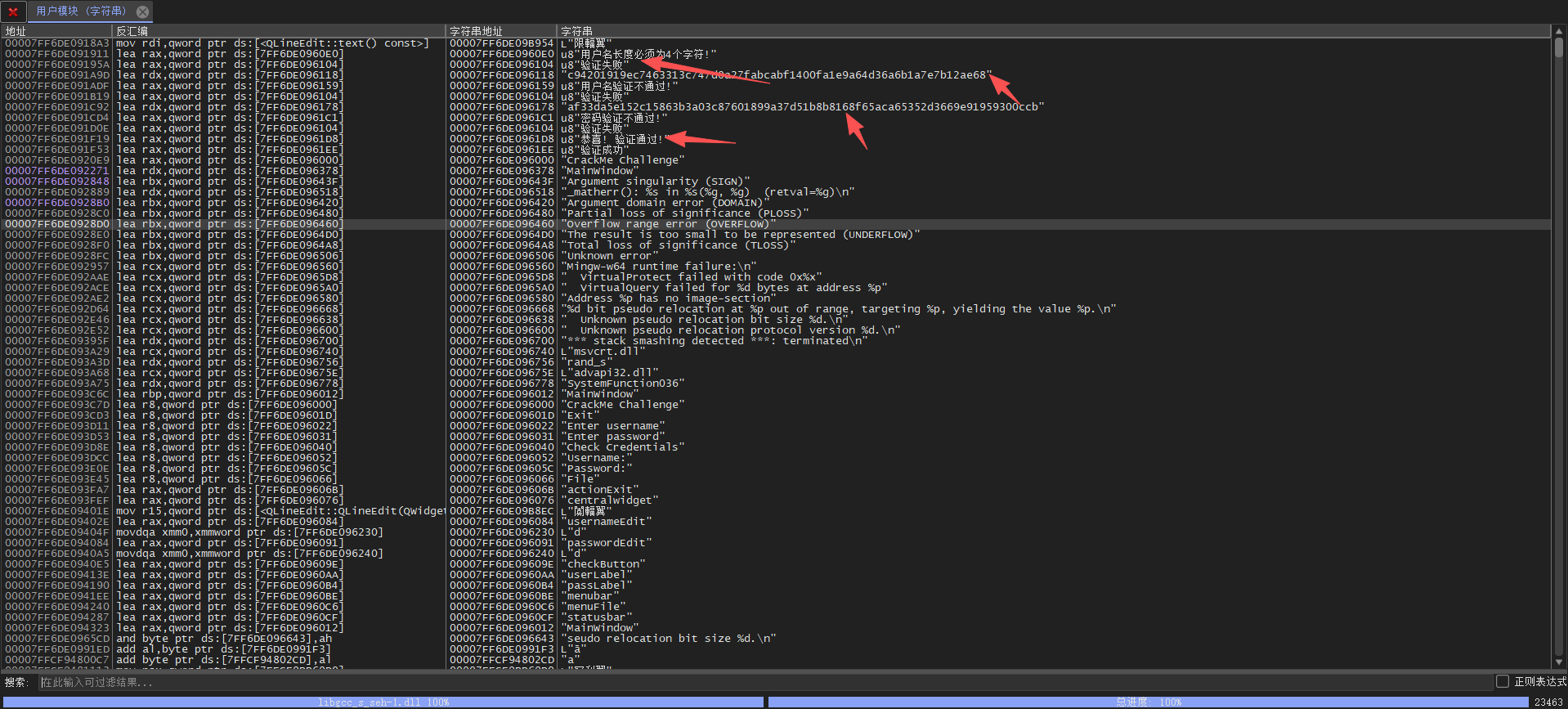Click the scrollbar down arrow
This screenshot has height=709, width=1568.
point(1559,662)
